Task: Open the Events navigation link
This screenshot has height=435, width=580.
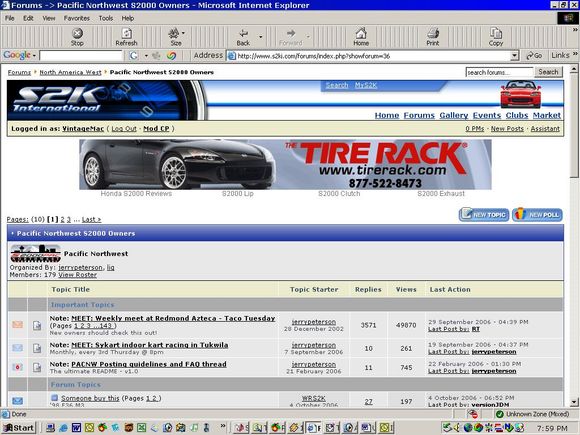Action: tap(487, 115)
